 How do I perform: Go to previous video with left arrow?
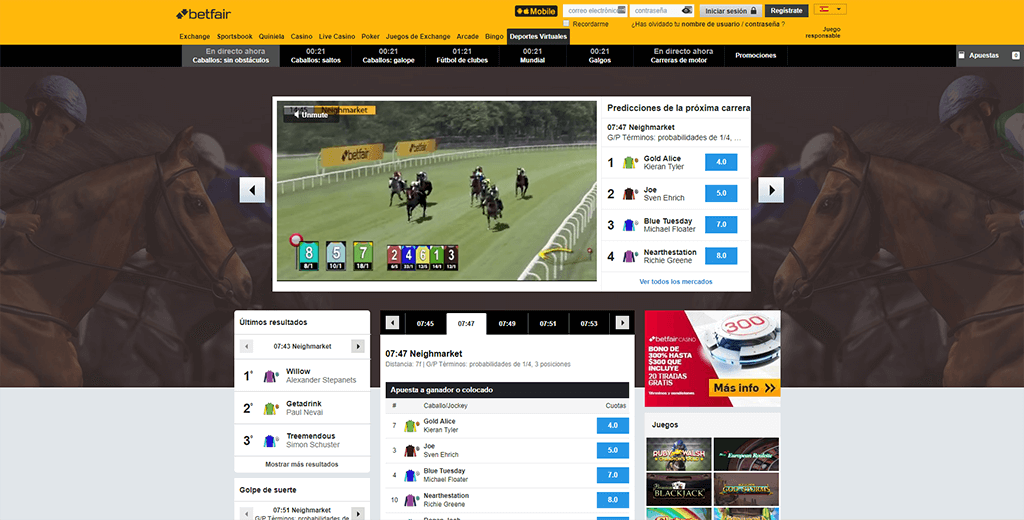[252, 190]
